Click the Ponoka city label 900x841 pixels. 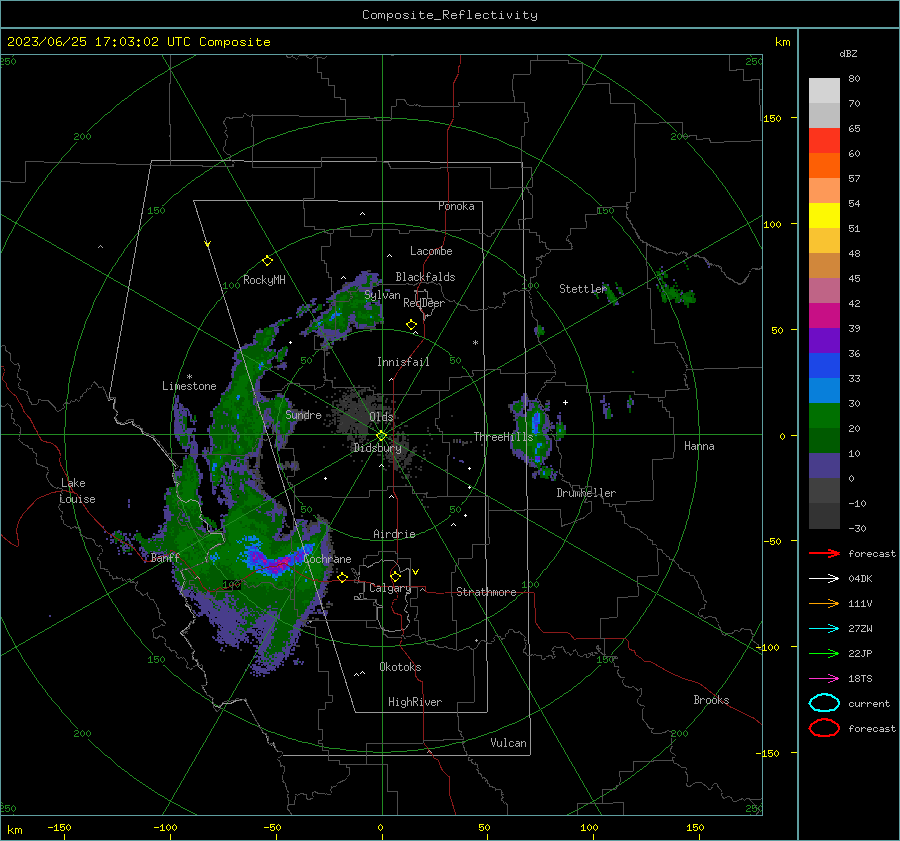[456, 206]
